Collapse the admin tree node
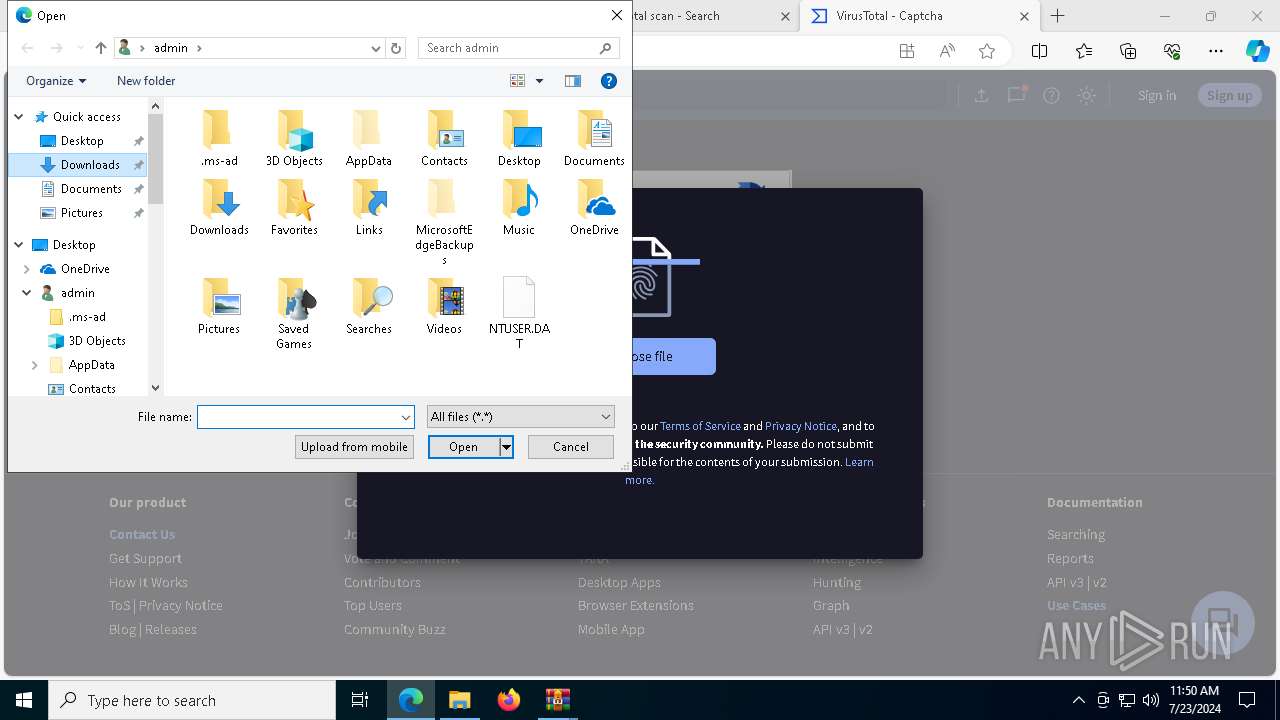The height and width of the screenshot is (720, 1280). (27, 293)
